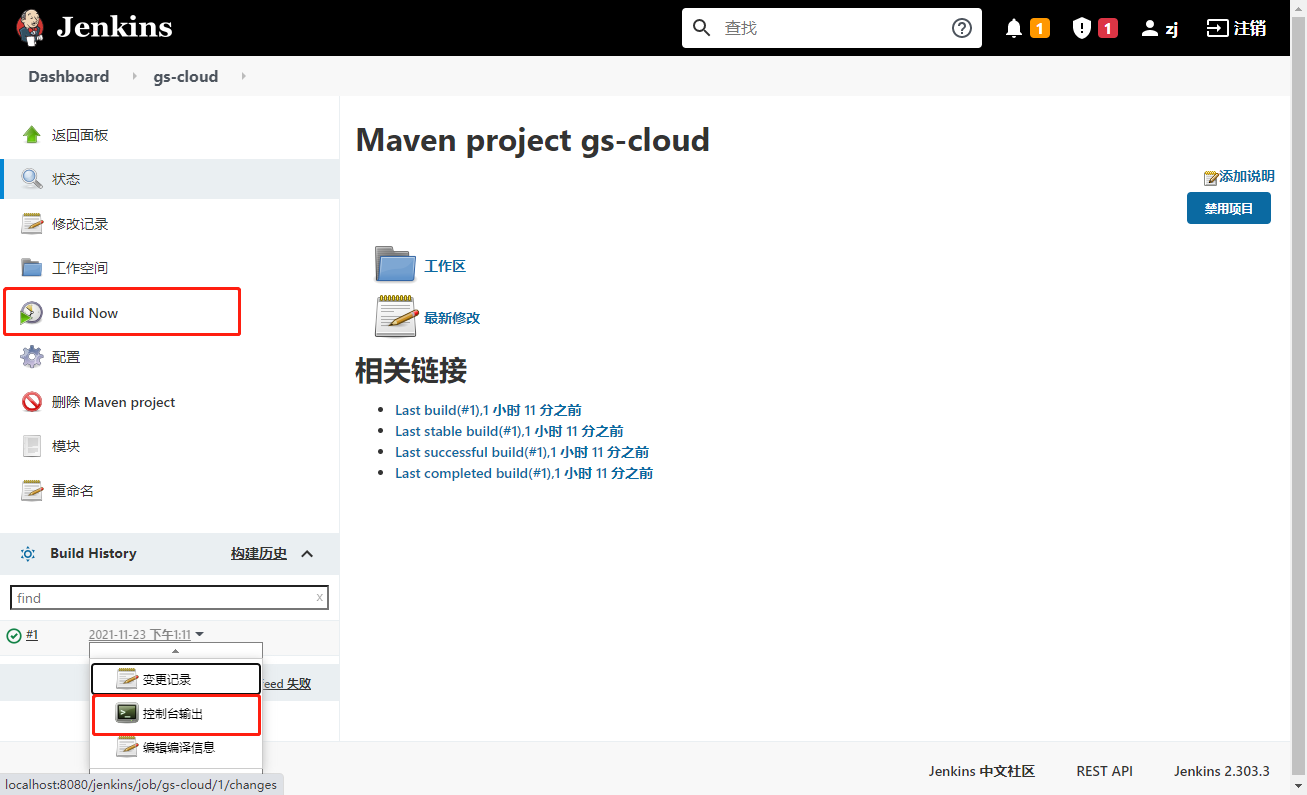Expand breadcrumb arrow after gs-cloud
This screenshot has width=1307, height=795.
(x=243, y=77)
